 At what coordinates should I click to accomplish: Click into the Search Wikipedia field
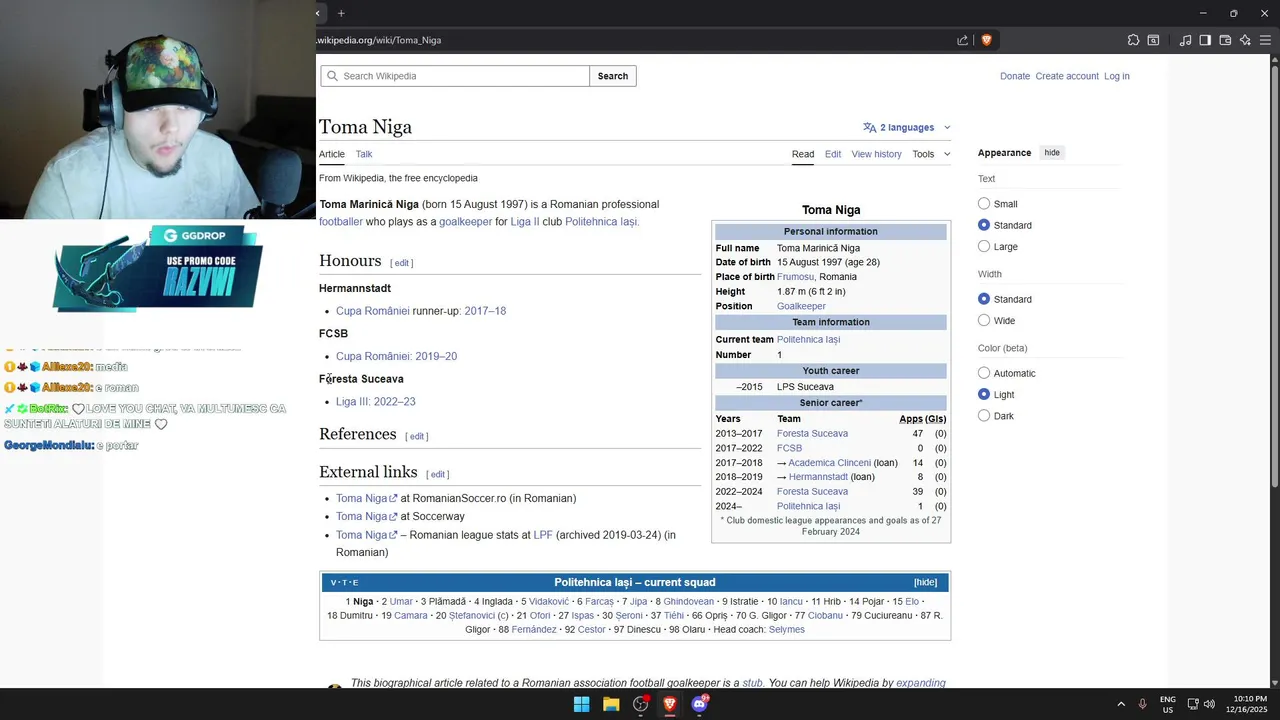455,76
